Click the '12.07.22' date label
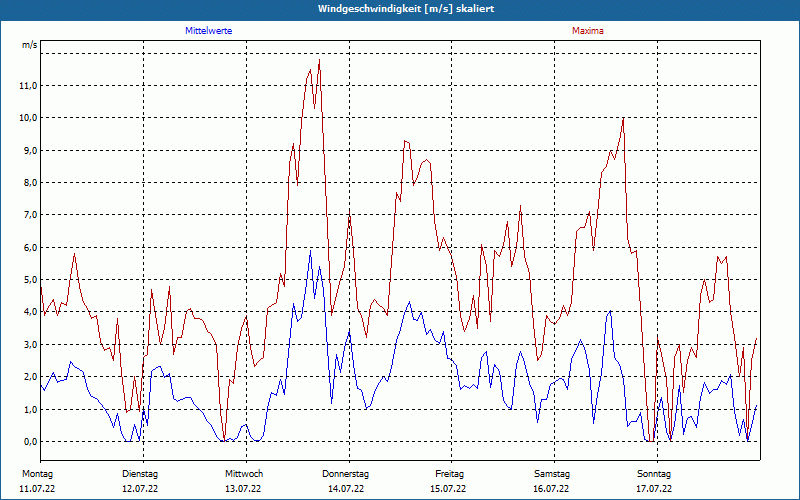This screenshot has height=500, width=800. pos(140,489)
